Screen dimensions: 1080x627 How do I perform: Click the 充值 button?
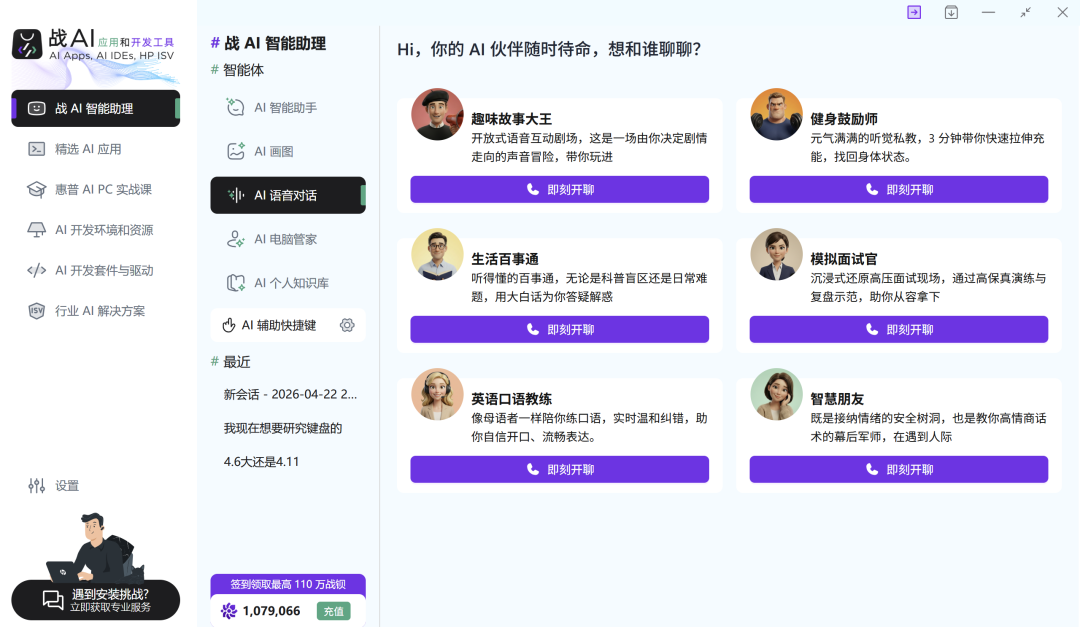tap(332, 609)
